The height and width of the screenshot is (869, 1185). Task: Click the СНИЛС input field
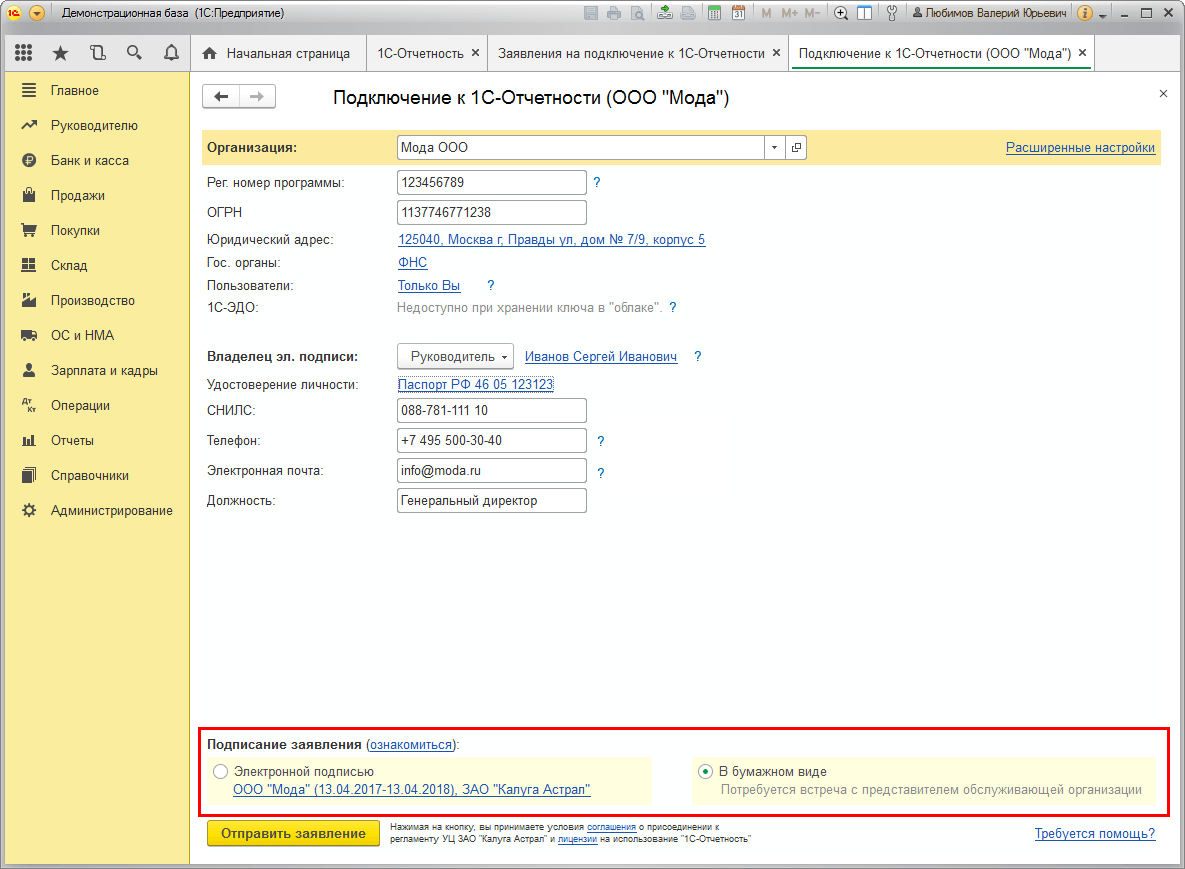click(x=492, y=410)
